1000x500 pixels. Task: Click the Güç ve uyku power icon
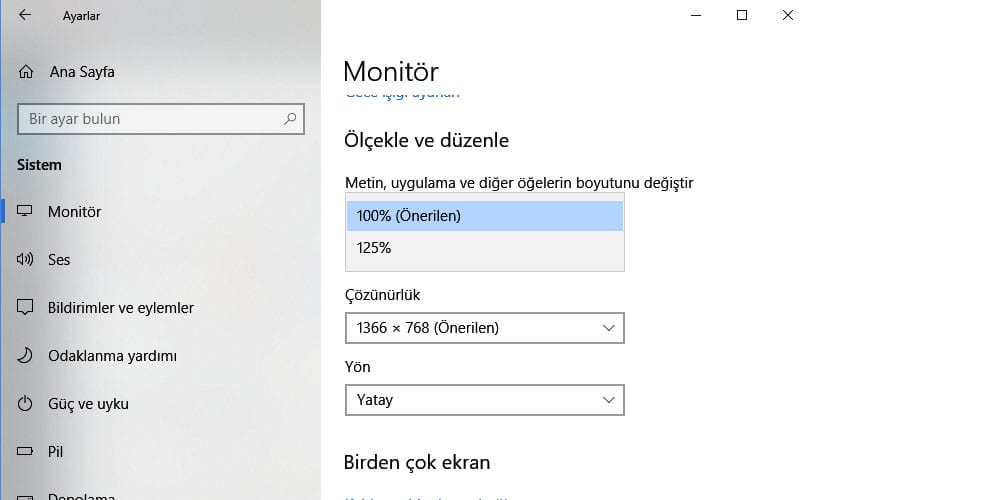[x=26, y=404]
